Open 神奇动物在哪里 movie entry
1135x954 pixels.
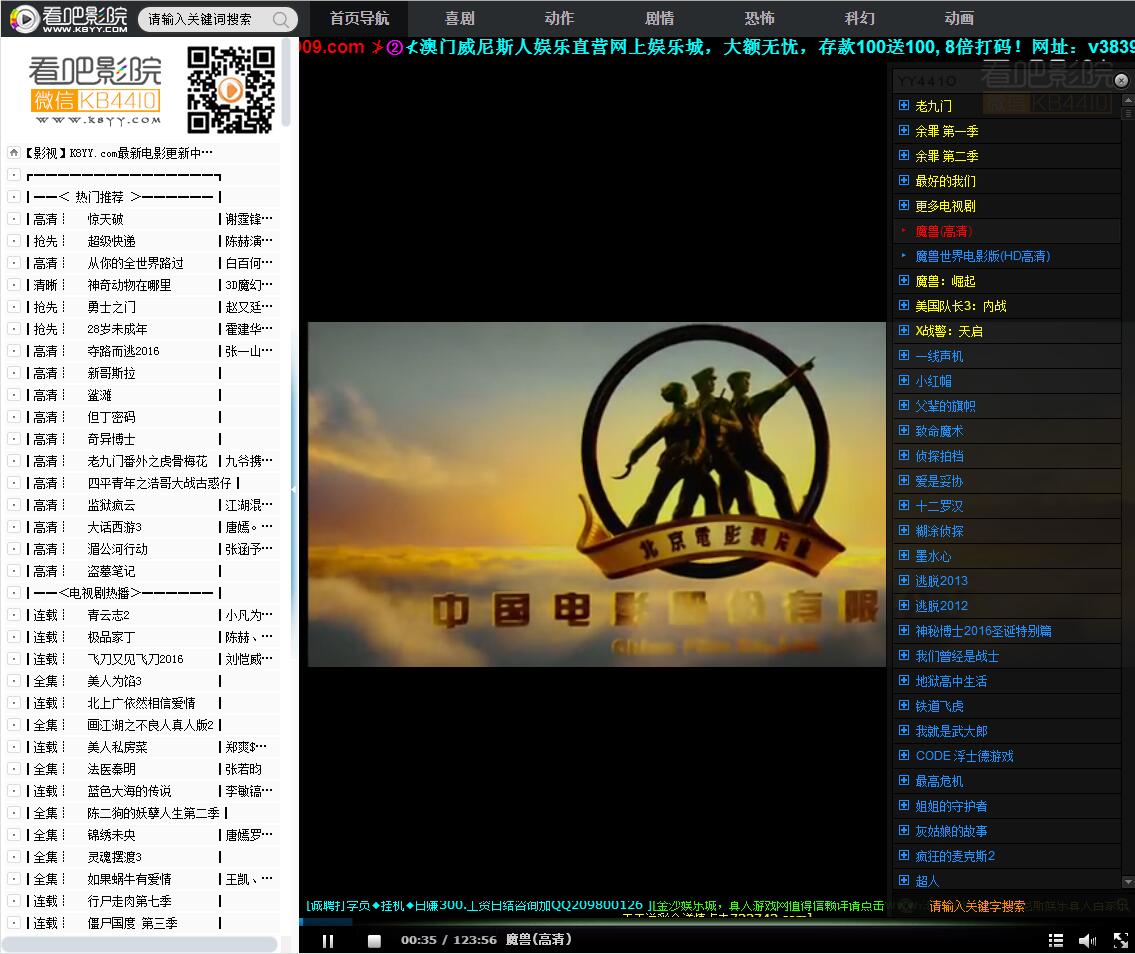[130, 285]
